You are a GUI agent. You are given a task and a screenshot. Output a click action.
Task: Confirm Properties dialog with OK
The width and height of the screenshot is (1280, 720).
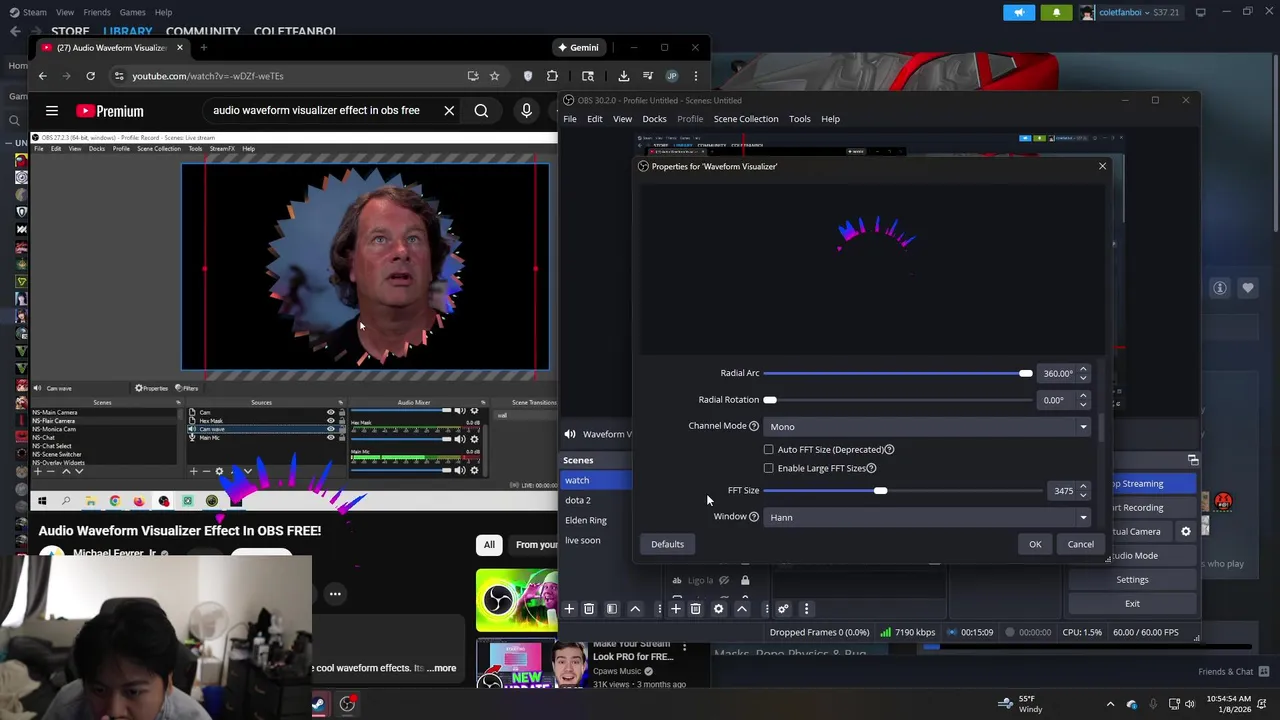click(1035, 544)
